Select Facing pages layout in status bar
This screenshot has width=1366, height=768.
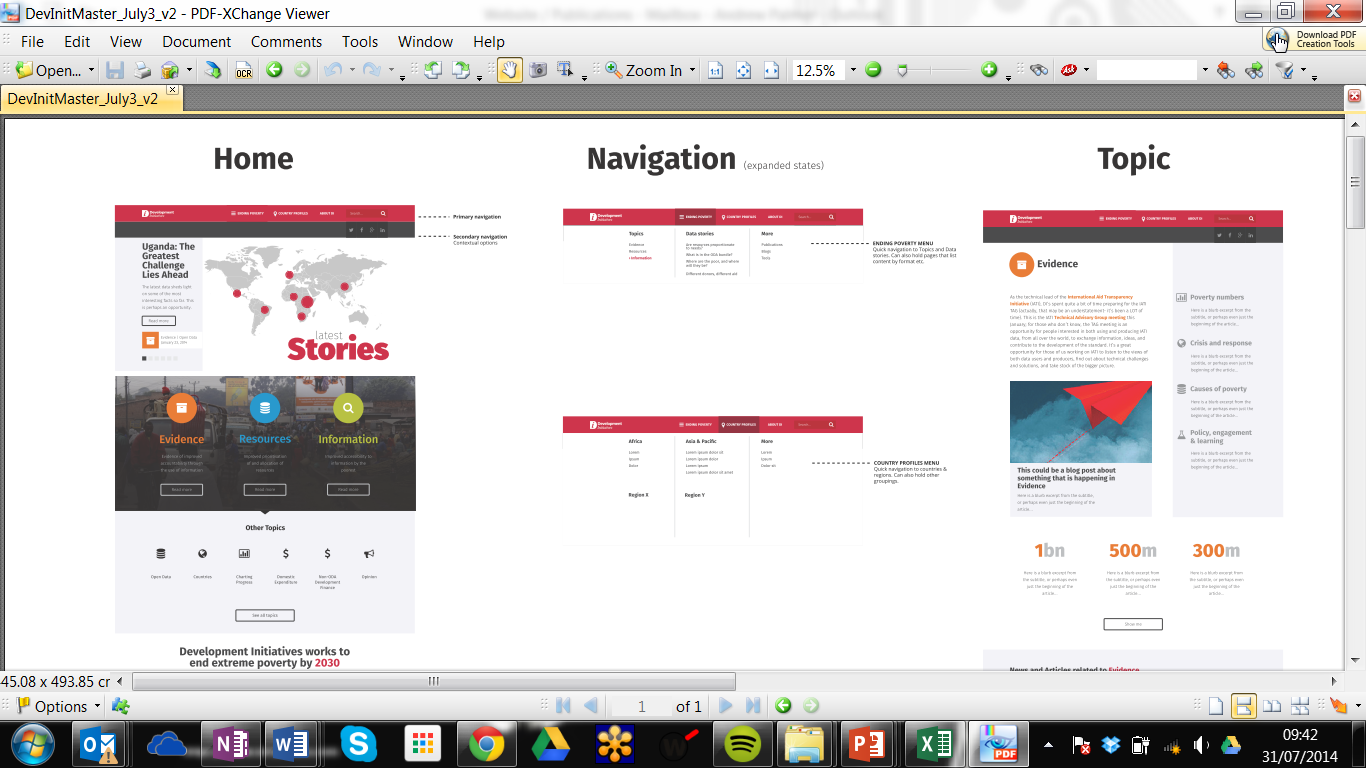(x=1272, y=706)
